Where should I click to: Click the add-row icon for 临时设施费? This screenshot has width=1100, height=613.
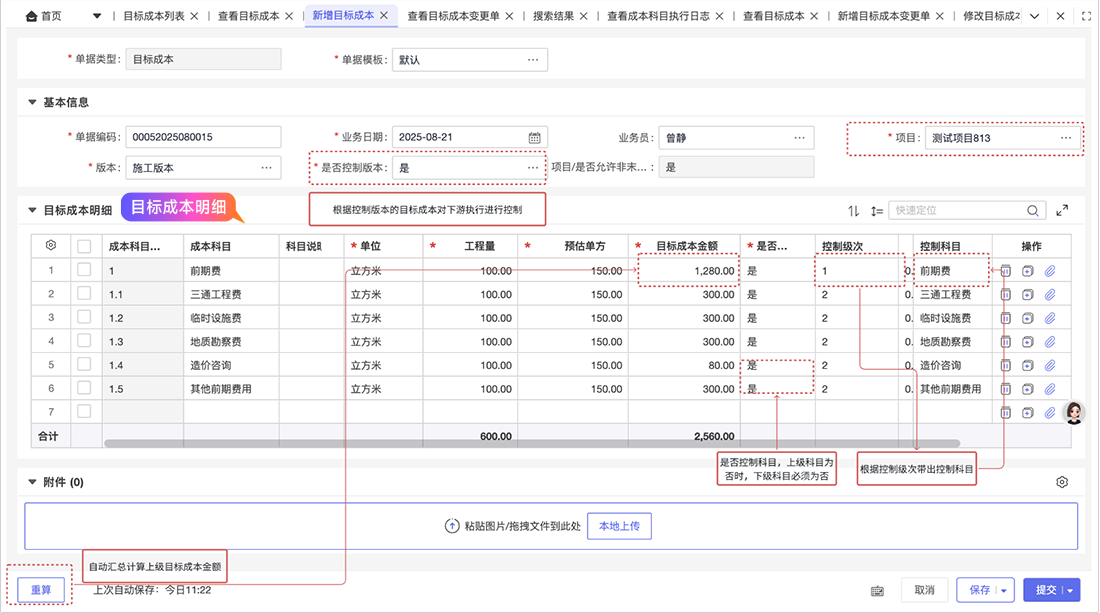point(1028,318)
